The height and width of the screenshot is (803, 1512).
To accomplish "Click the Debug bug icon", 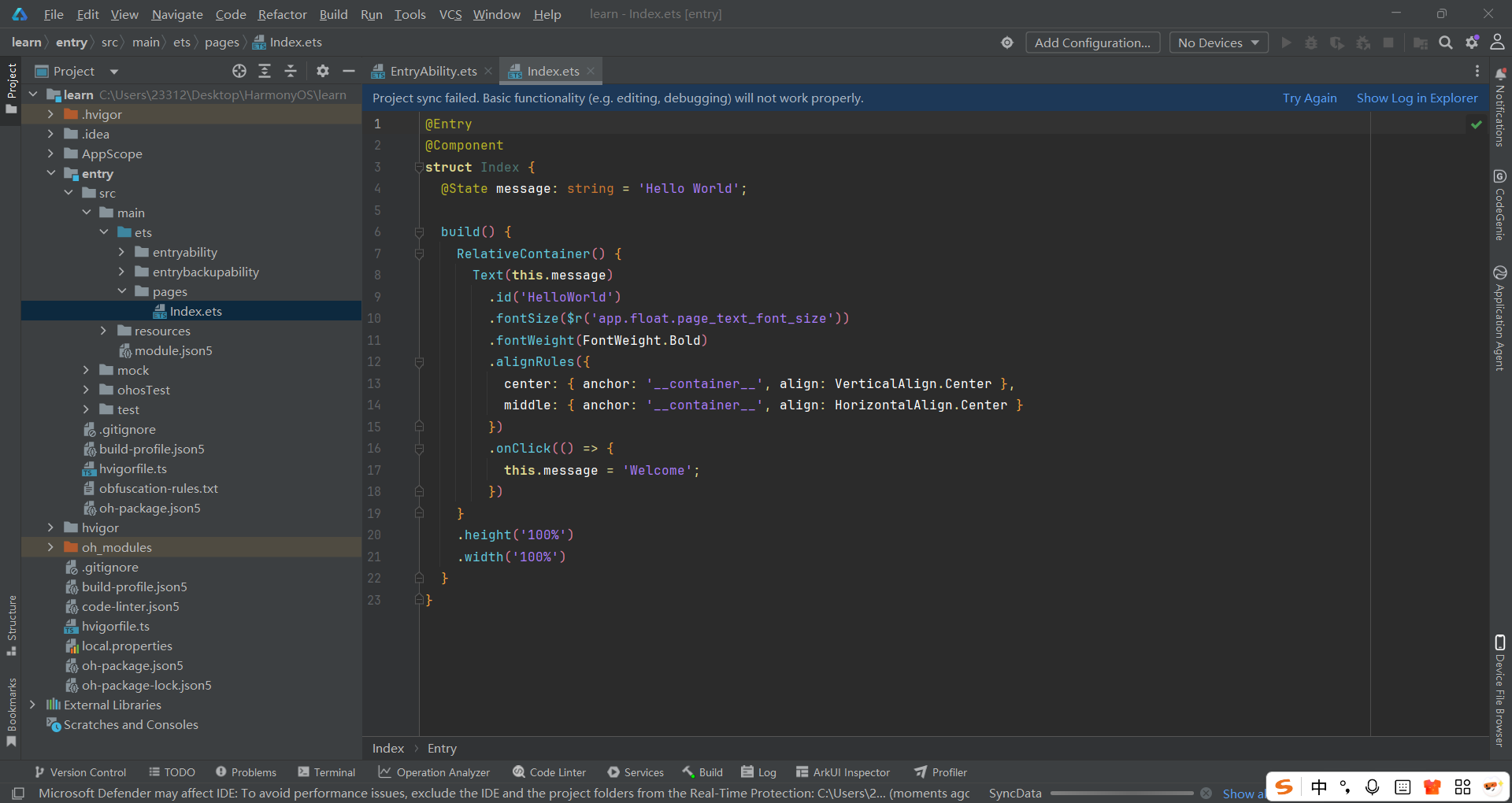I will (1311, 43).
